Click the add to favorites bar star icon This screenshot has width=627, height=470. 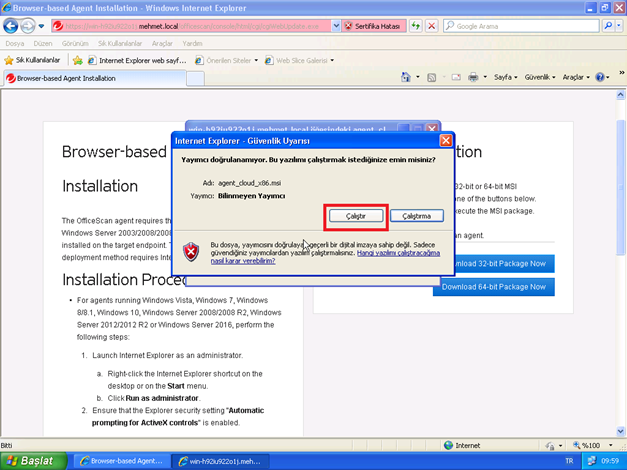(78, 60)
